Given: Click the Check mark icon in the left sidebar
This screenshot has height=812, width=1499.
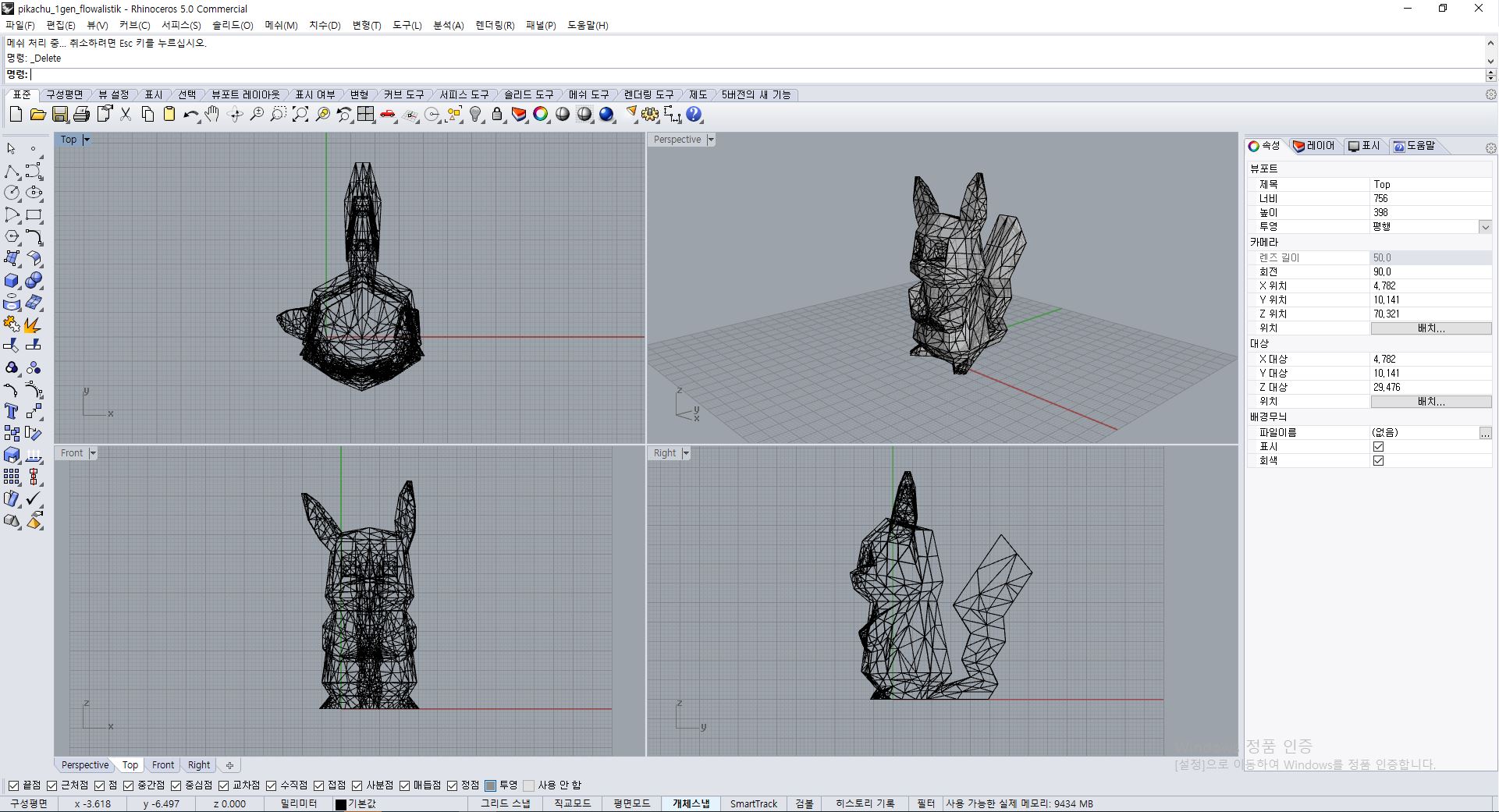Looking at the screenshot, I should pyautogui.click(x=34, y=498).
